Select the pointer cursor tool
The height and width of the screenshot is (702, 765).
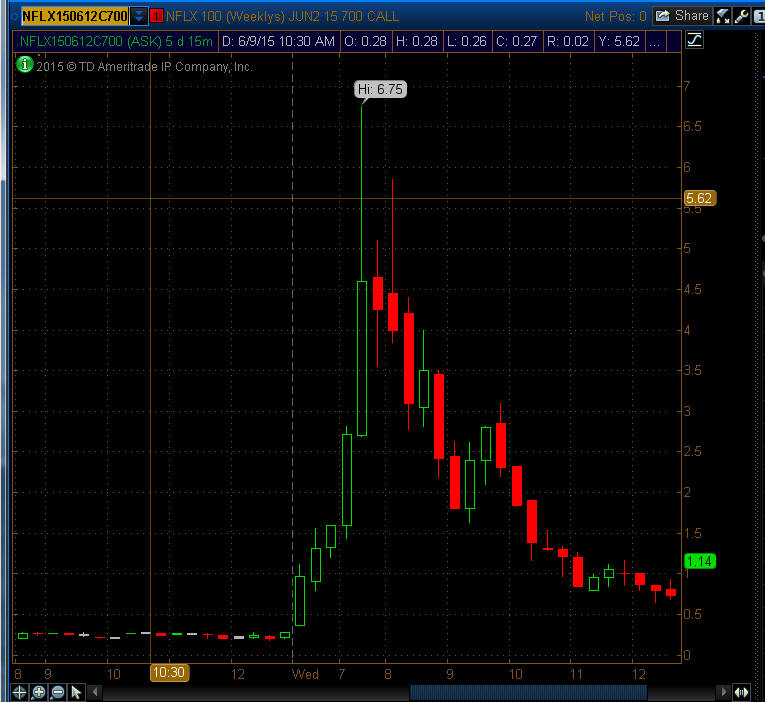pos(76,691)
